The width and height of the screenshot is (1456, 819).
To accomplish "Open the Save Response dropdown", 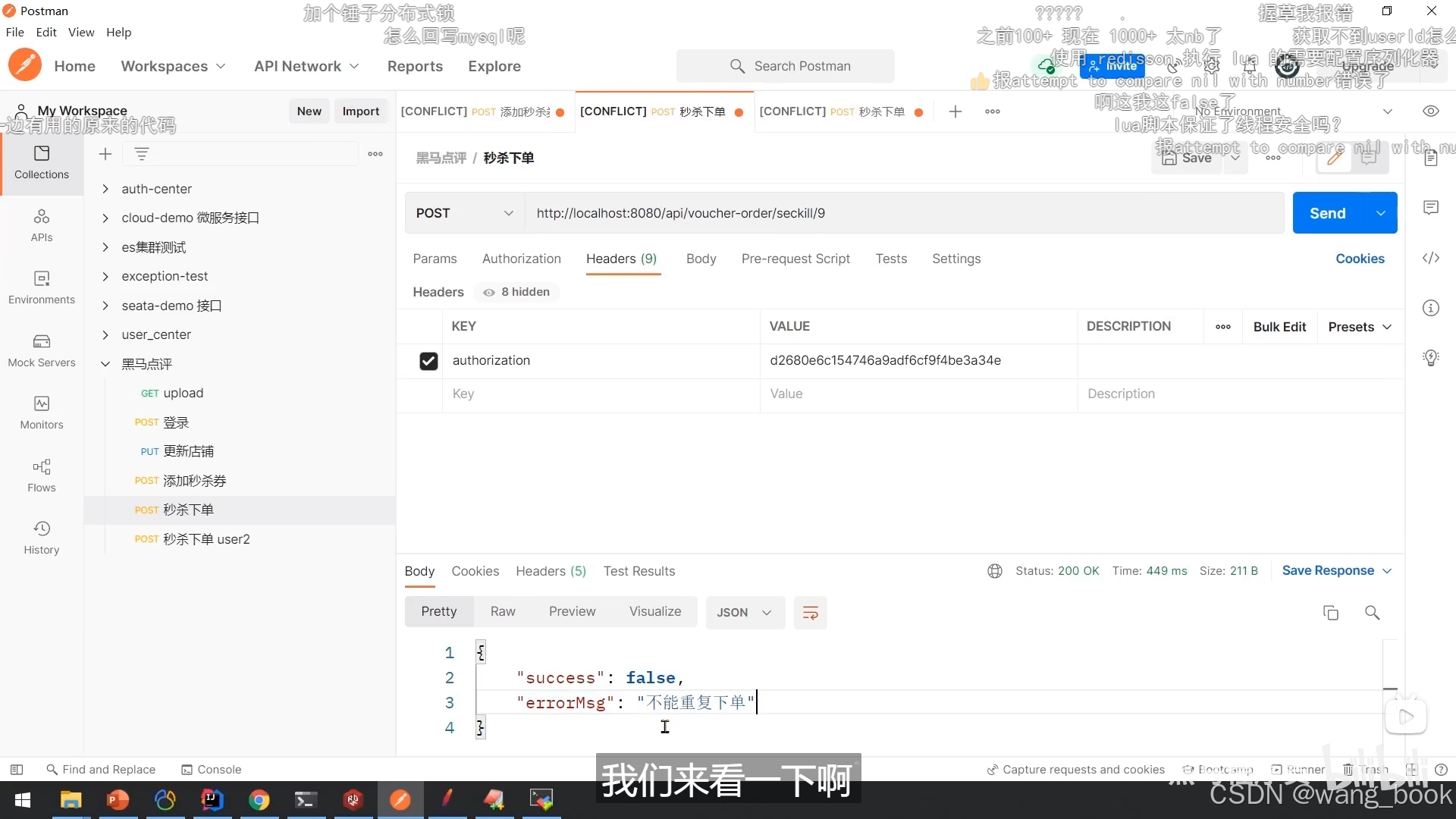I will (x=1336, y=570).
